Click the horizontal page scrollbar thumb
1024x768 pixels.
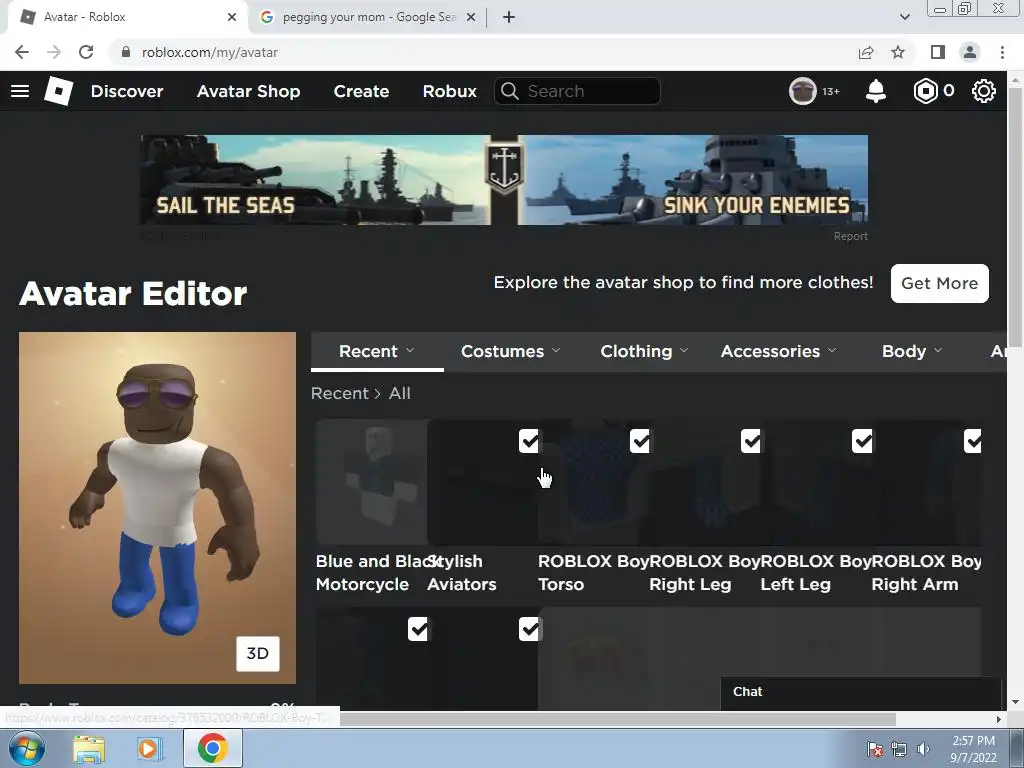pyautogui.click(x=617, y=719)
